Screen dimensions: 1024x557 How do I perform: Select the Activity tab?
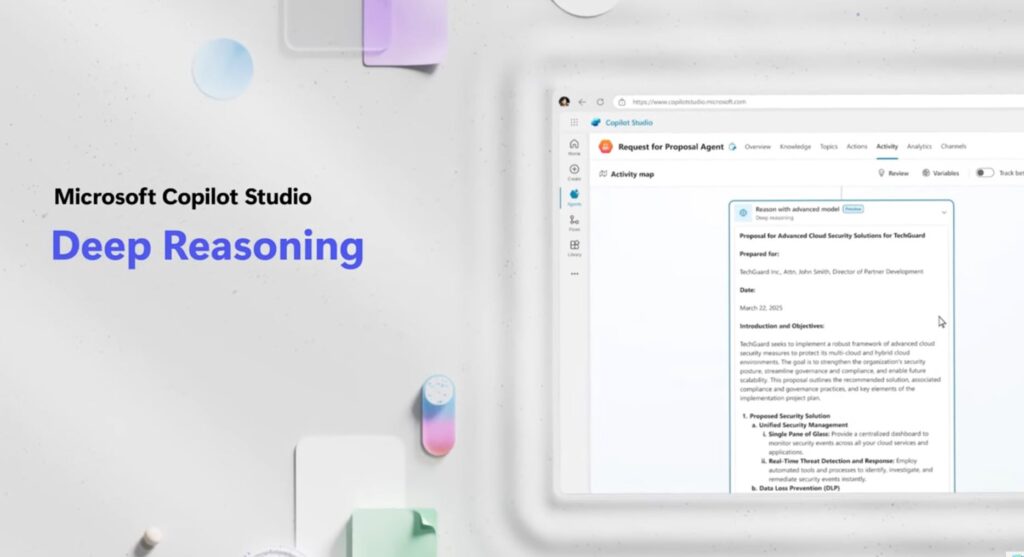click(x=887, y=147)
